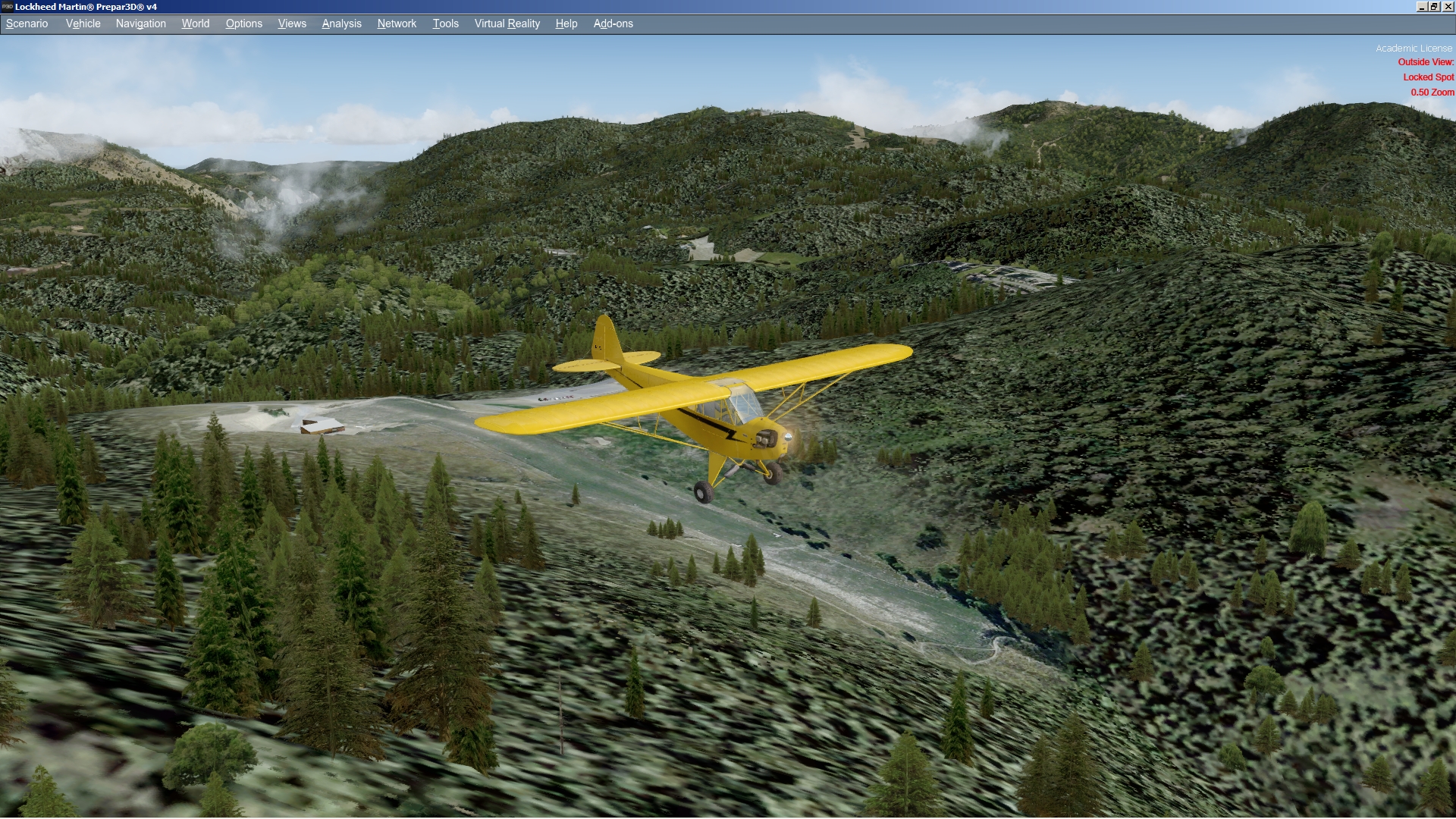This screenshot has height=819, width=1456.
Task: Open the Scenario menu
Action: [x=27, y=24]
